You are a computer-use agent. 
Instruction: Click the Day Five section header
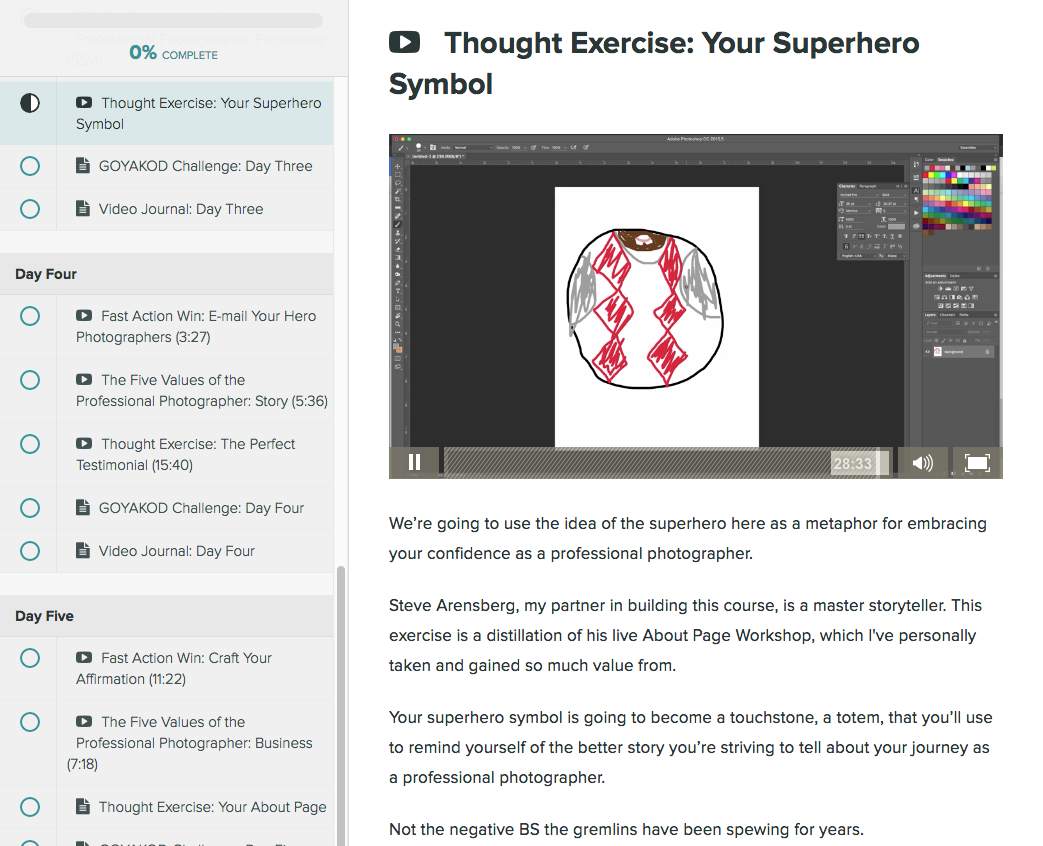point(166,616)
